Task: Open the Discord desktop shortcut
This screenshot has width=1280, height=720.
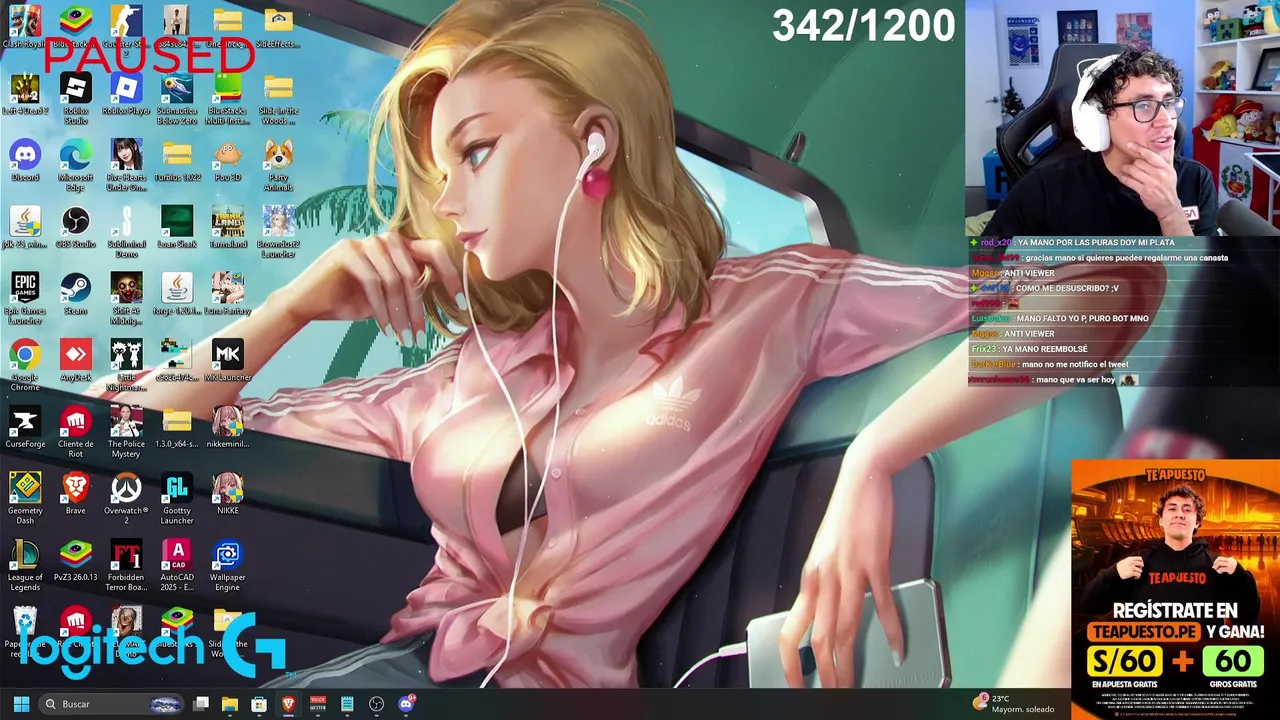Action: [x=25, y=161]
